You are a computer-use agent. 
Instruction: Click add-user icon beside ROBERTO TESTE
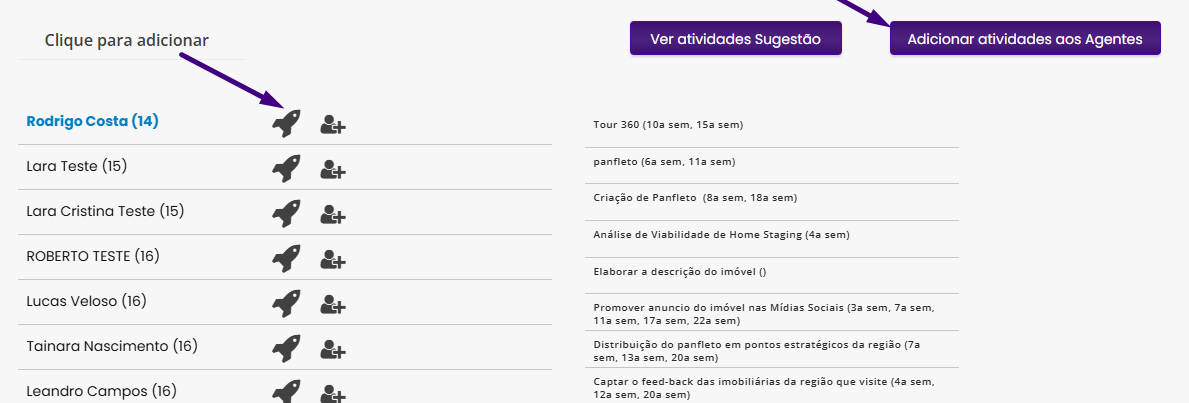point(332,260)
